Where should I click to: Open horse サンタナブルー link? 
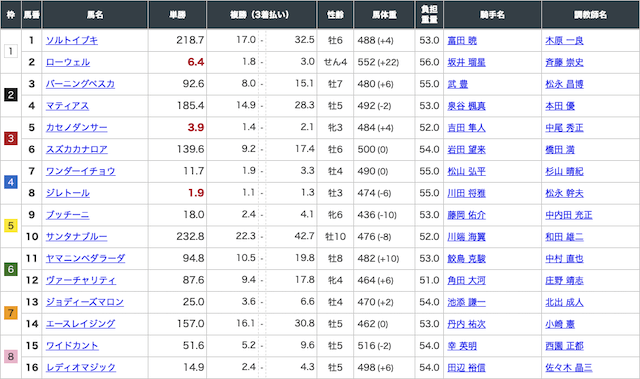pos(76,237)
